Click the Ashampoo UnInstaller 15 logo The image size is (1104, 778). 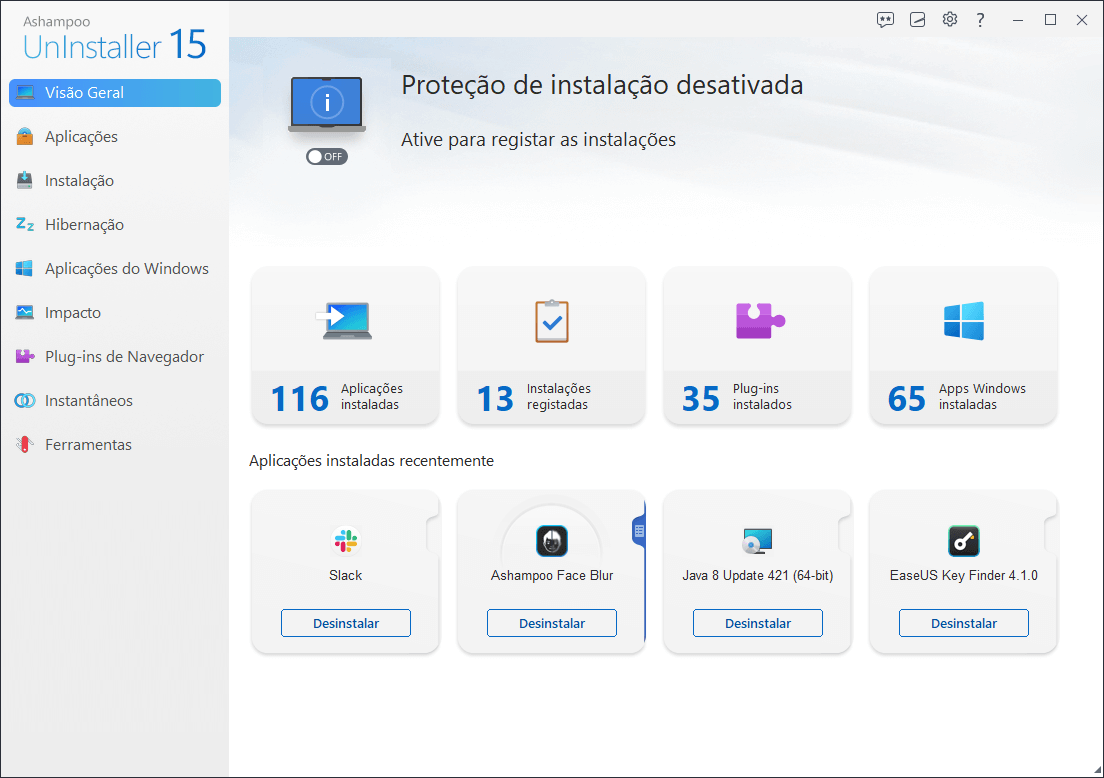(x=114, y=39)
